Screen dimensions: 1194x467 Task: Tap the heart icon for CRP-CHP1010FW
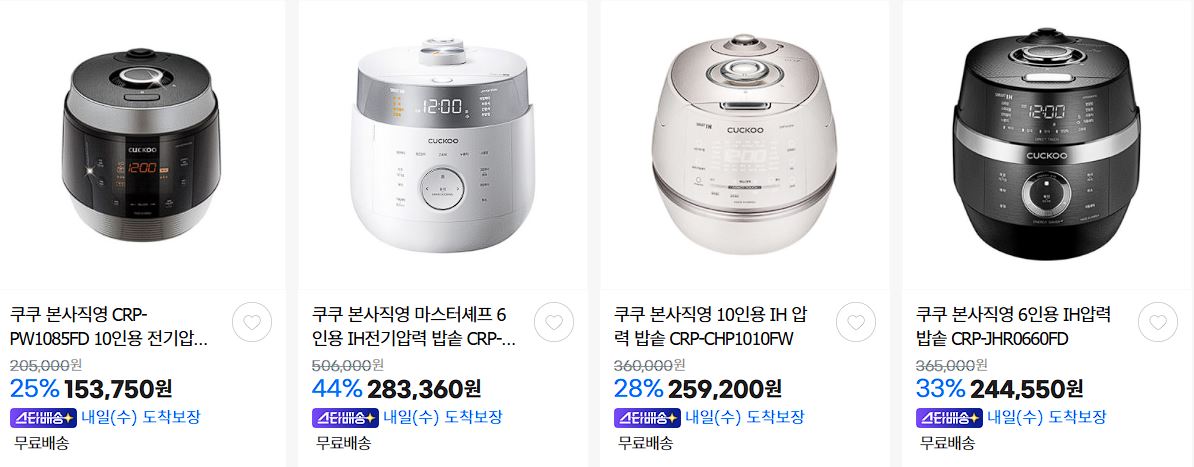coord(856,322)
